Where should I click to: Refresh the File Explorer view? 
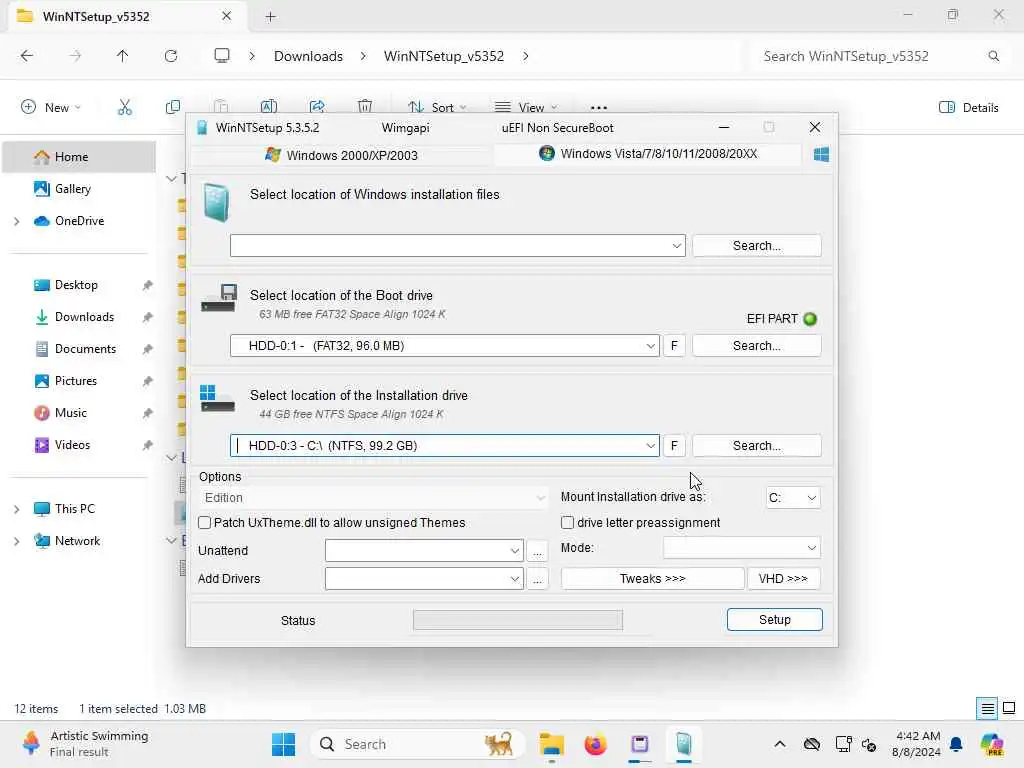(171, 56)
